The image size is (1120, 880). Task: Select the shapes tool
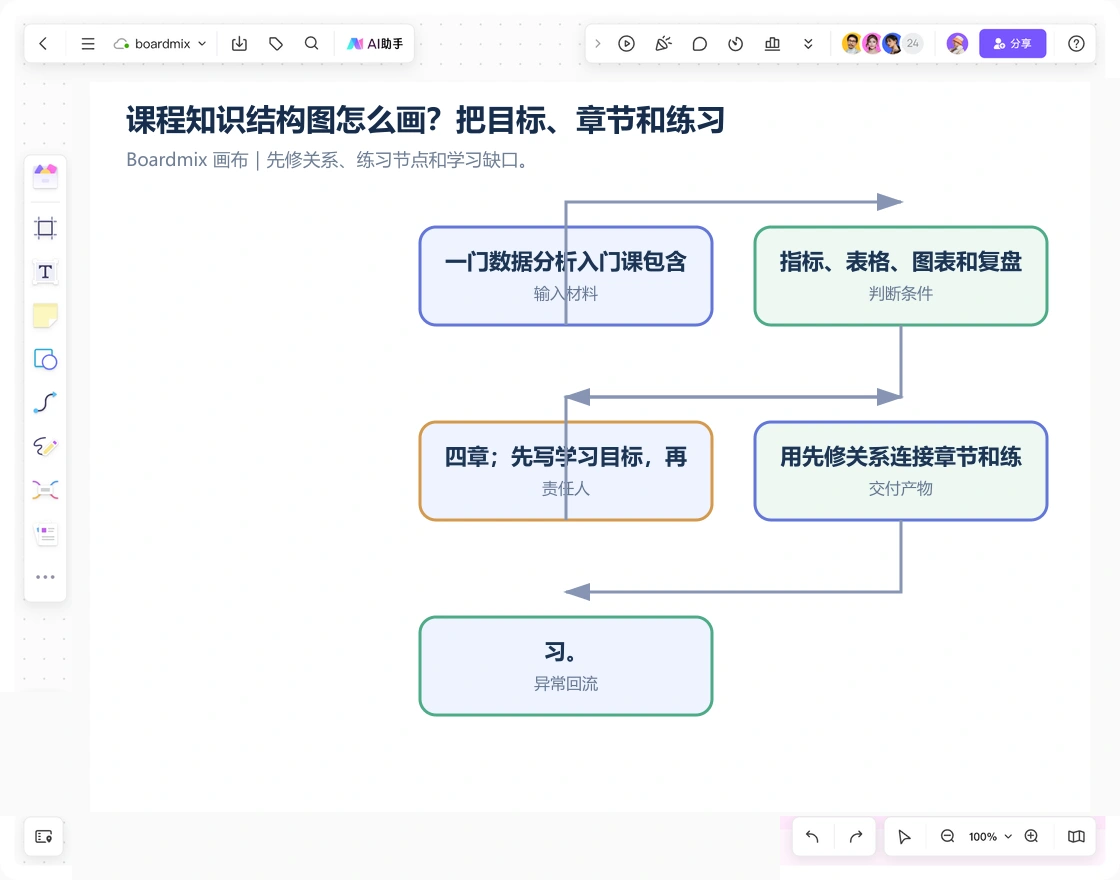pos(45,359)
